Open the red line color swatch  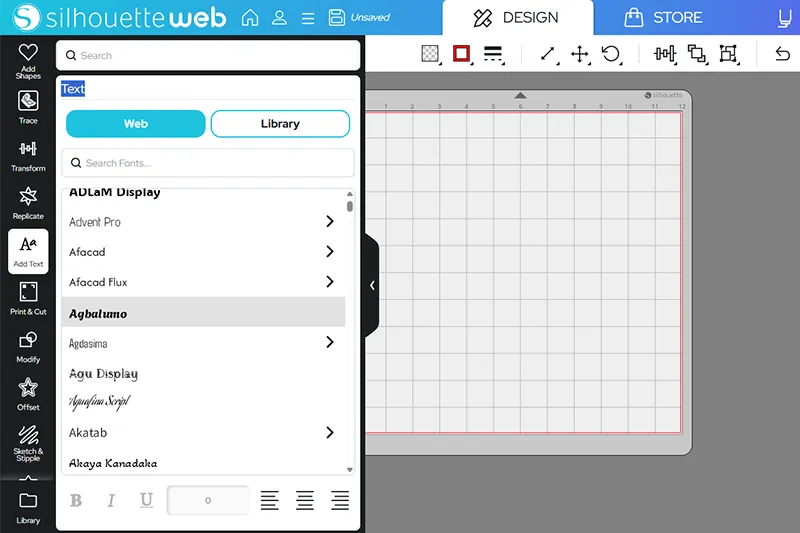click(461, 54)
